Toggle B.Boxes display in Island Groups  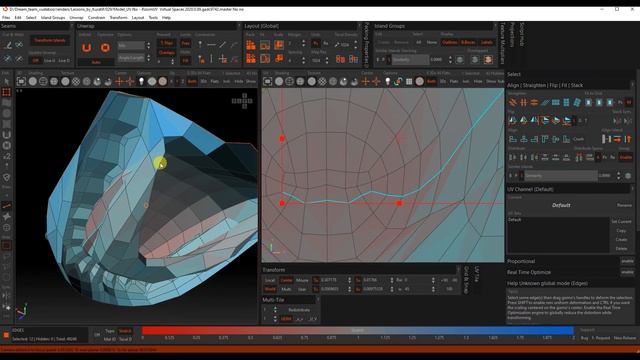pyautogui.click(x=468, y=42)
